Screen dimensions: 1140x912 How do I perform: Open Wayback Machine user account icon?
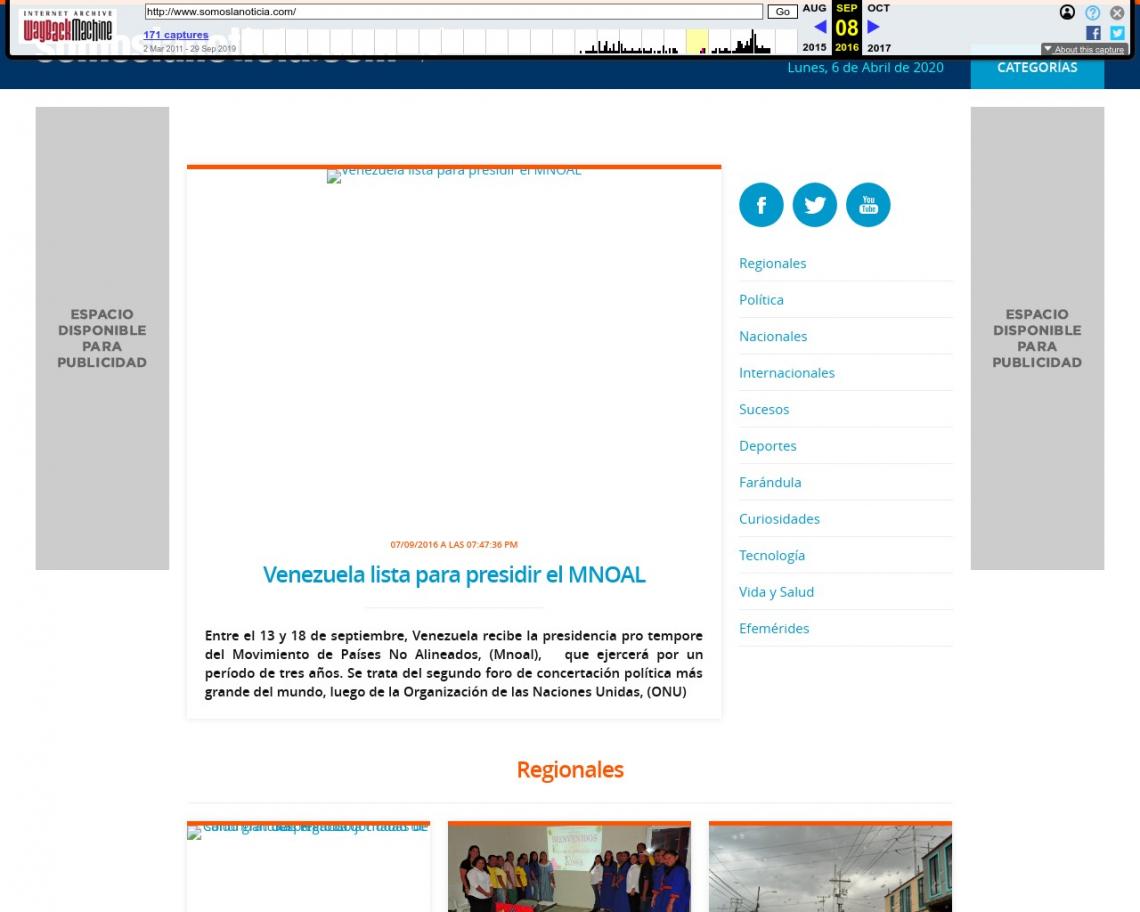(1067, 12)
